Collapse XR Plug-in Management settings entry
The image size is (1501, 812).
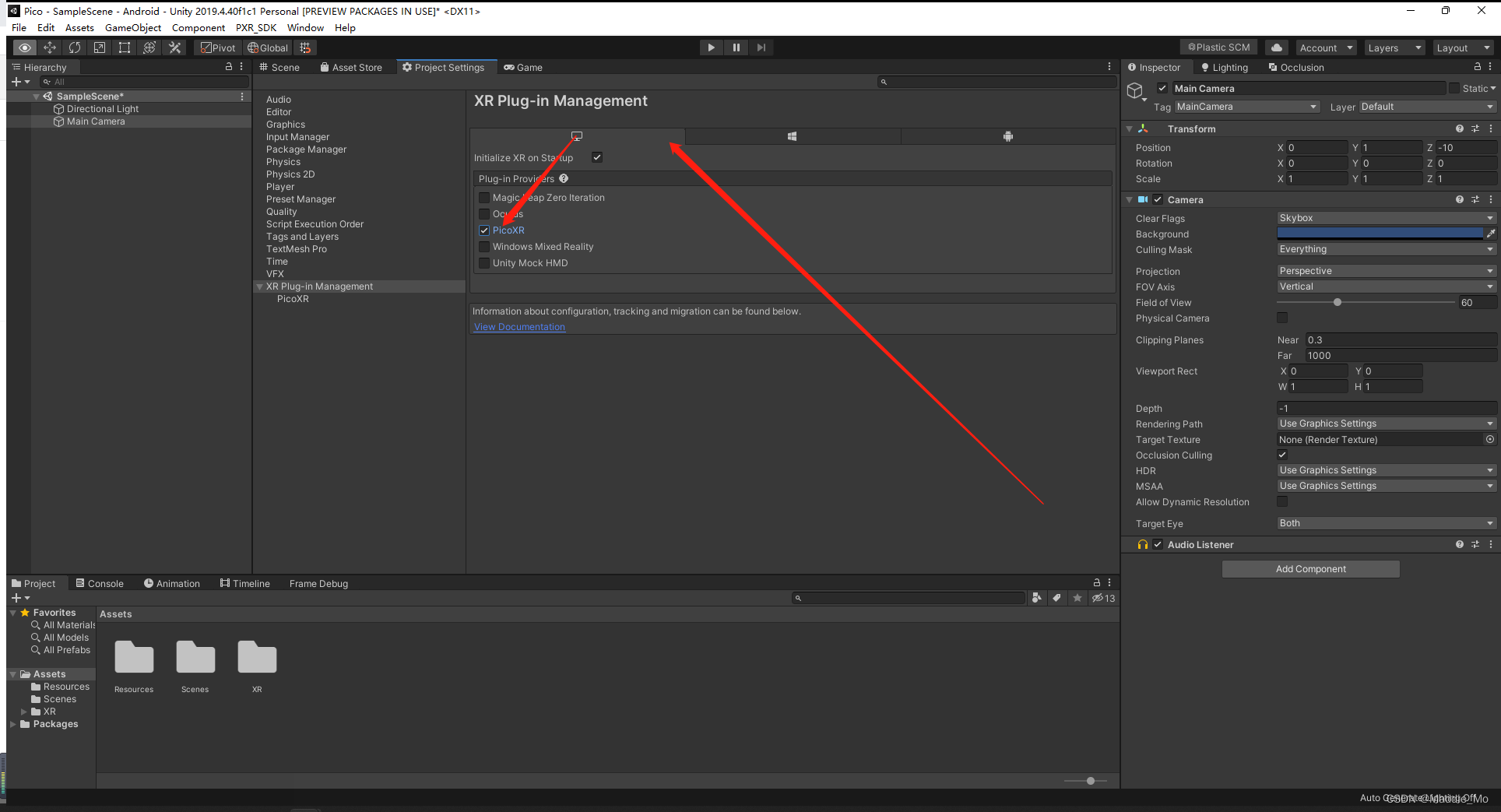[x=259, y=286]
